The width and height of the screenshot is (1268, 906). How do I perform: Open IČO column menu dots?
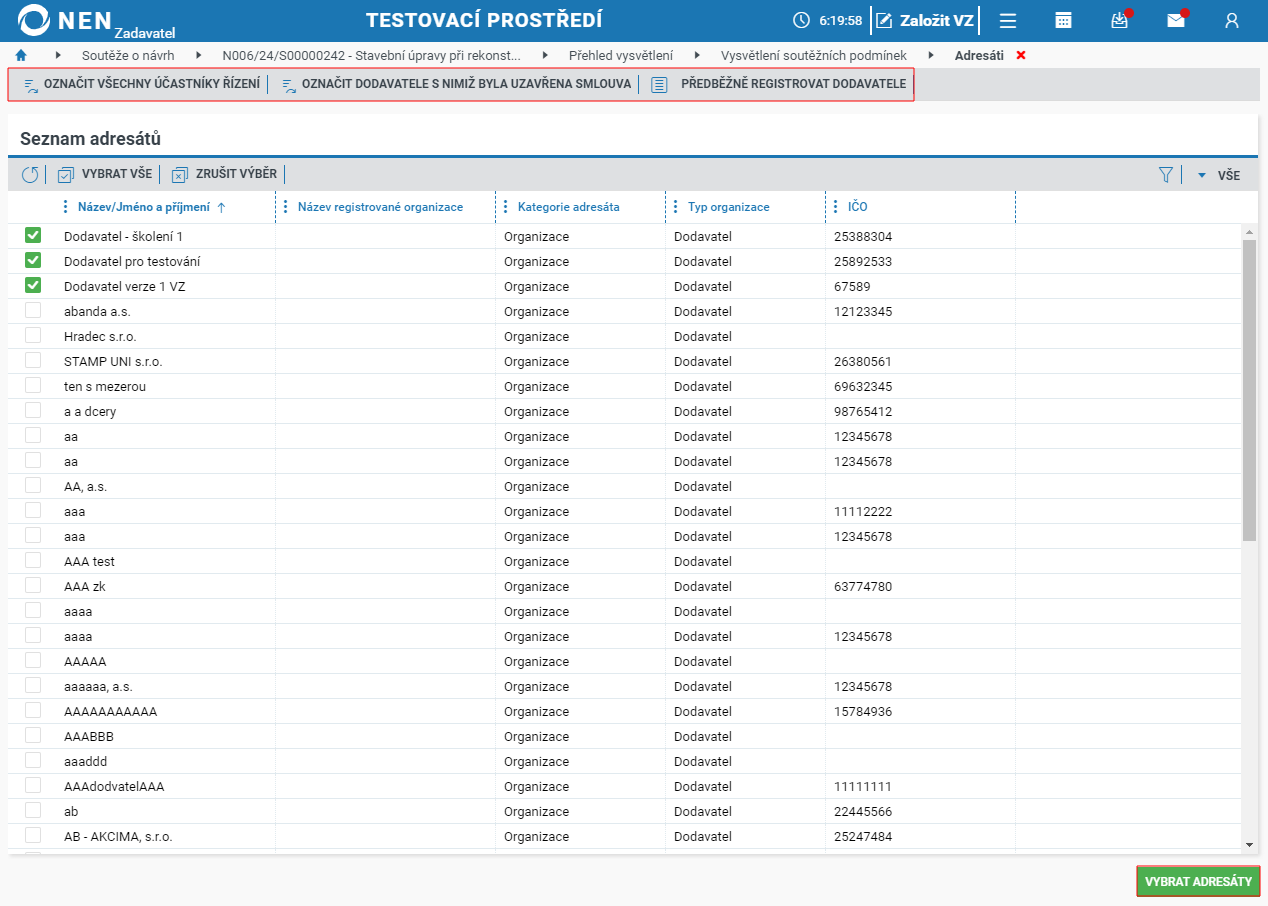(836, 207)
